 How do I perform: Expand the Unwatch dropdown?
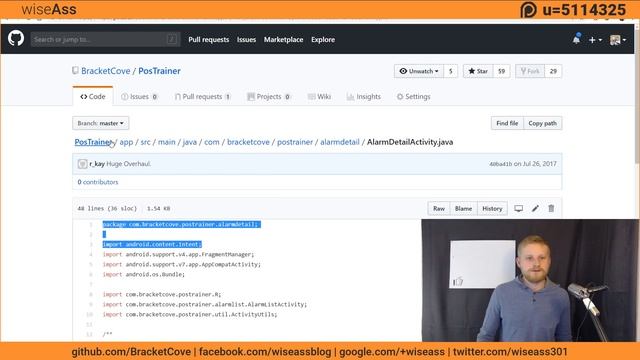click(419, 71)
